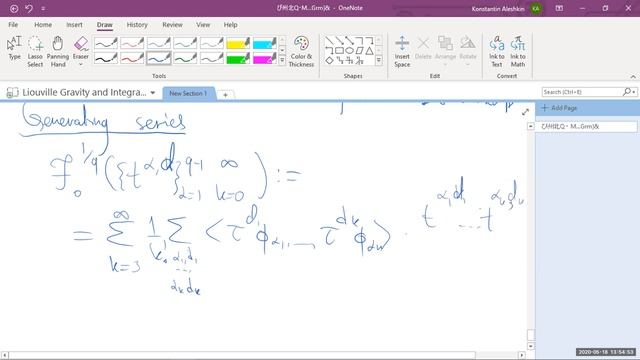Convert equation with Ink to Math
Screen dimensions: 640x360
tap(518, 51)
